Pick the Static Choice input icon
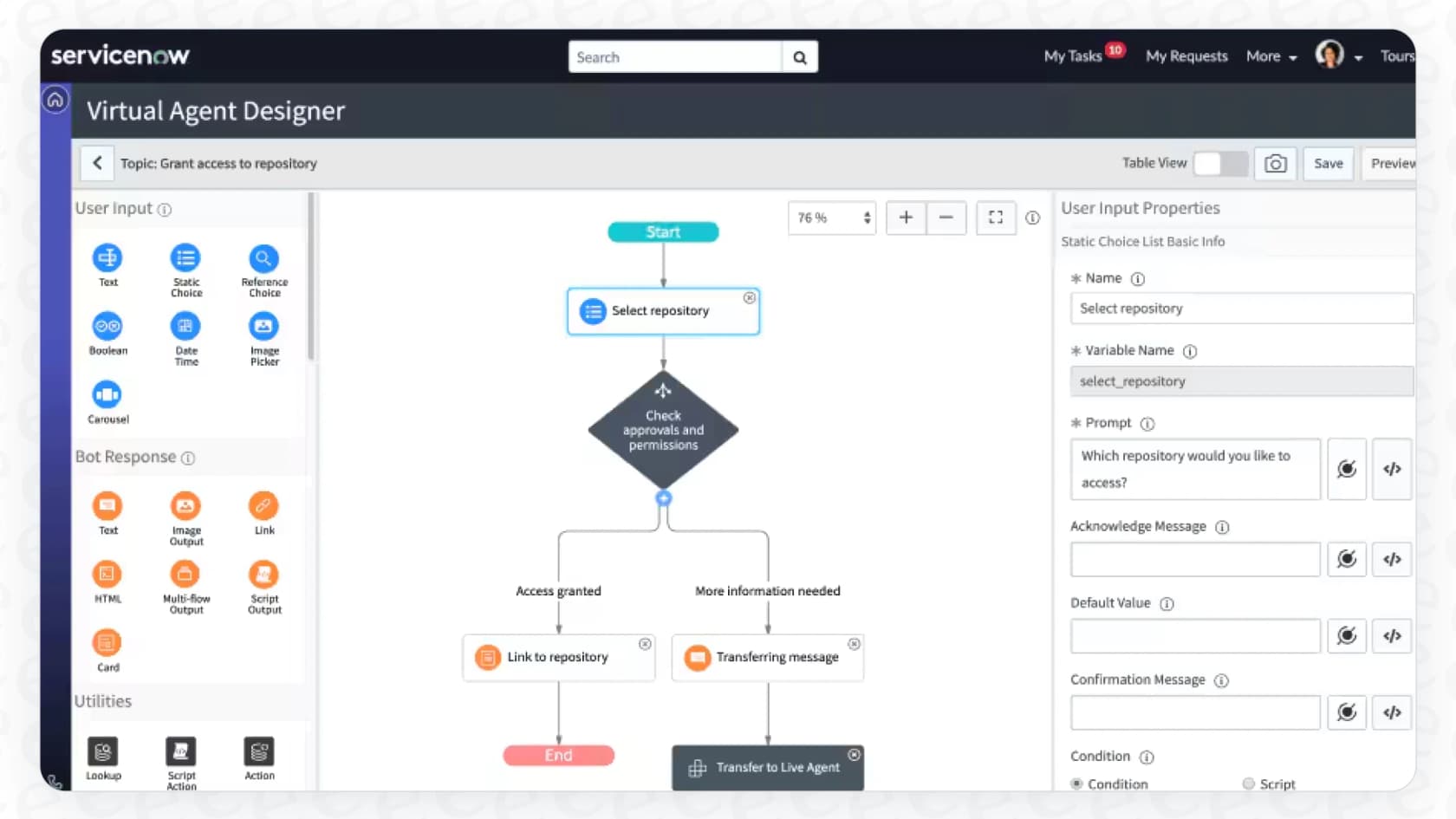1456x819 pixels. click(185, 257)
